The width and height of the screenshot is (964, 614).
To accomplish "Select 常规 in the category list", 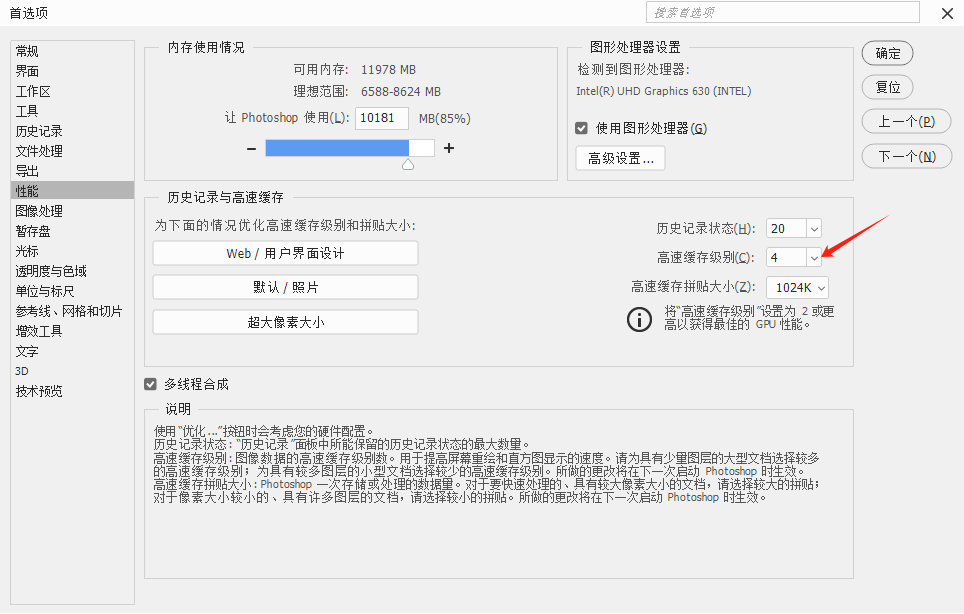I will (x=28, y=51).
